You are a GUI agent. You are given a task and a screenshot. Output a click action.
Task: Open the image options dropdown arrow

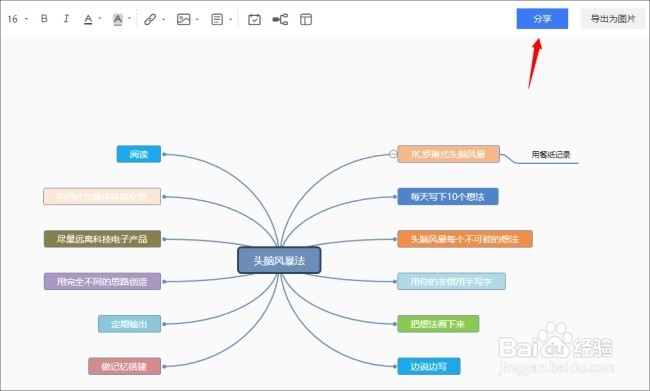click(x=197, y=19)
